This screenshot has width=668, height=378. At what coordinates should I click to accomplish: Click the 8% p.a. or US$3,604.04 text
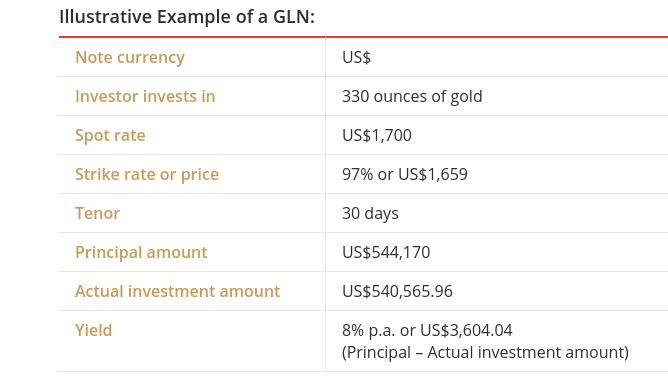(x=427, y=330)
